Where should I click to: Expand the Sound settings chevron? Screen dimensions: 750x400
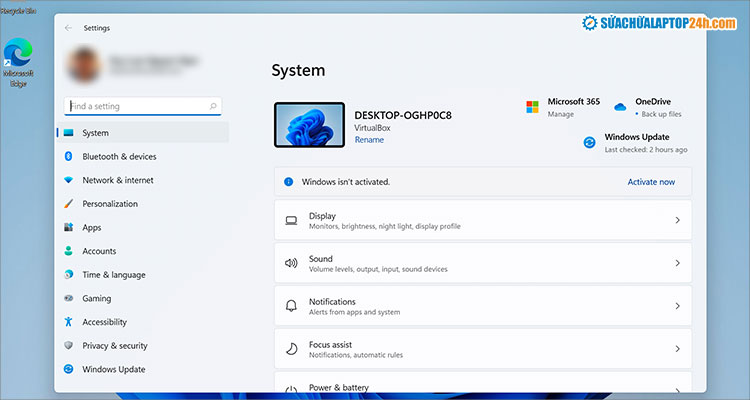[677, 263]
